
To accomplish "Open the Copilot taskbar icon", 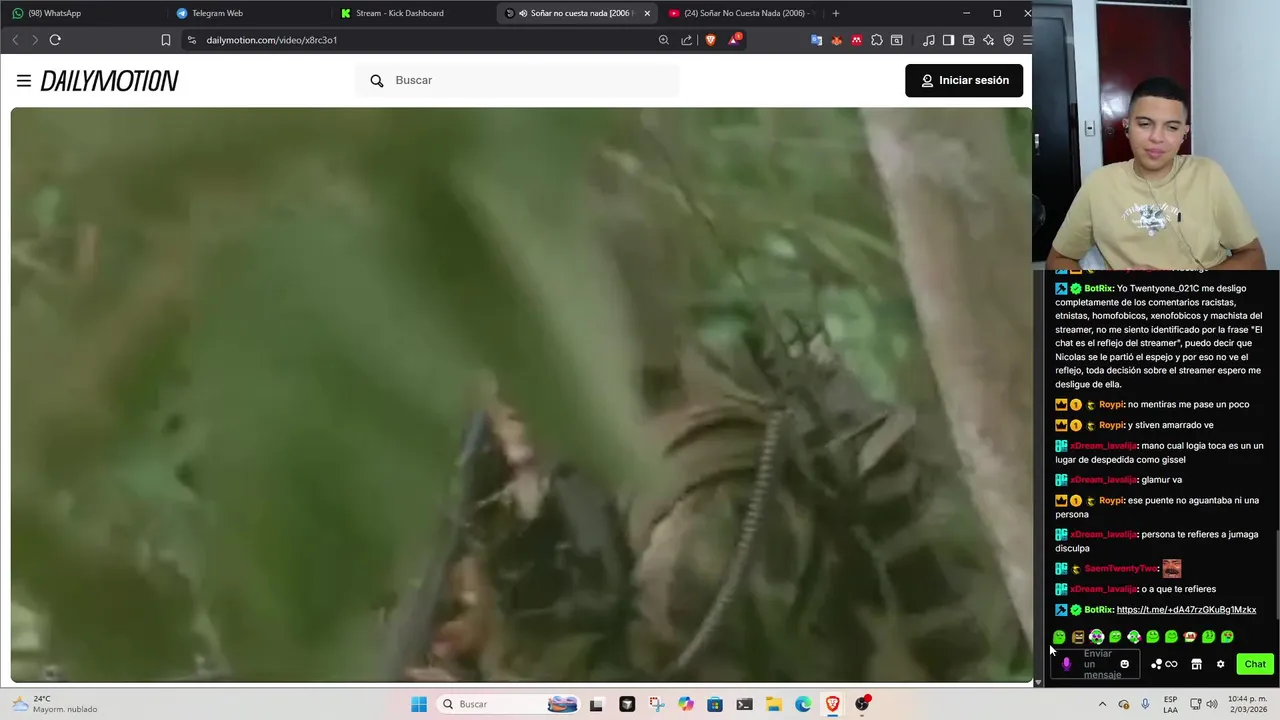I will click(686, 704).
